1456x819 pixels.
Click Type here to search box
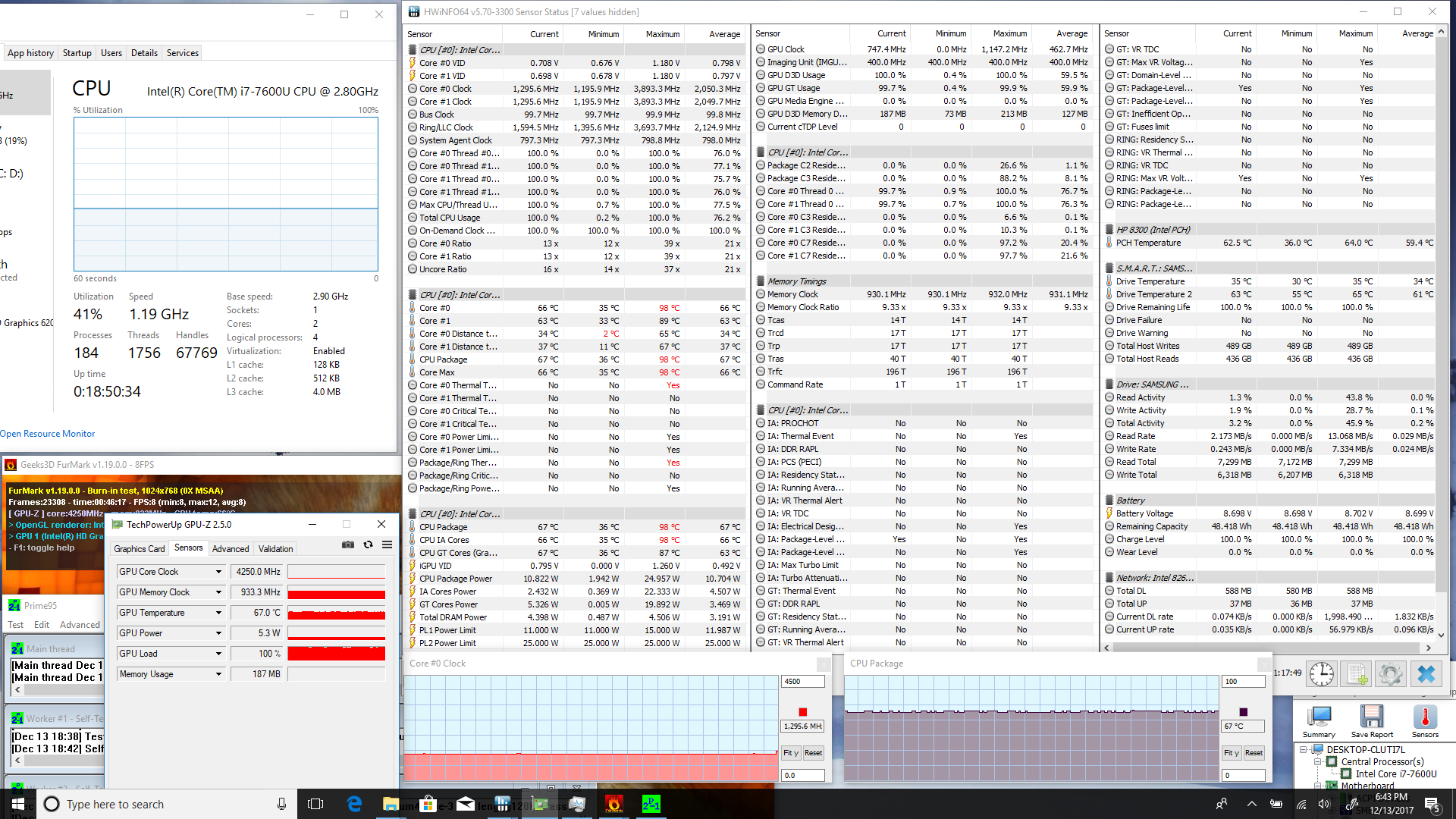(x=165, y=804)
